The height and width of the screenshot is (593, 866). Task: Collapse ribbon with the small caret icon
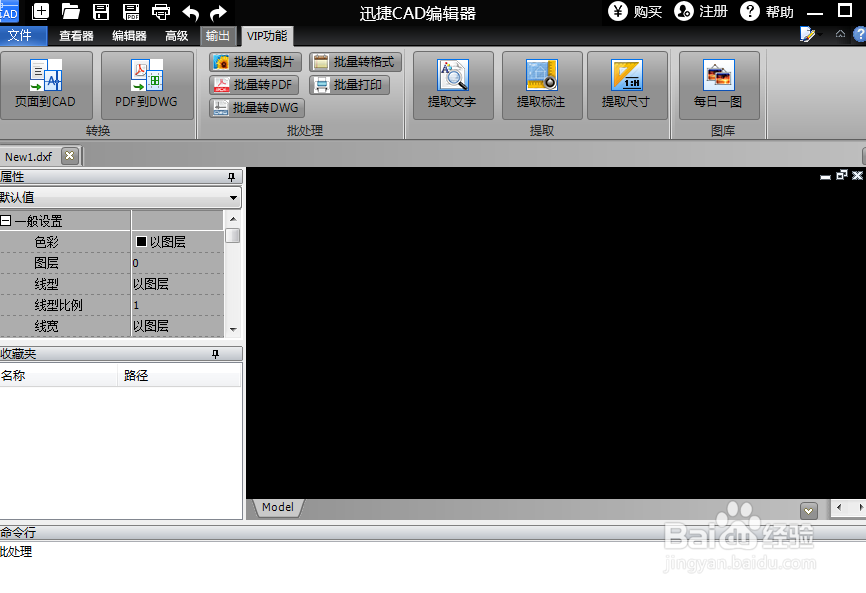tap(840, 34)
